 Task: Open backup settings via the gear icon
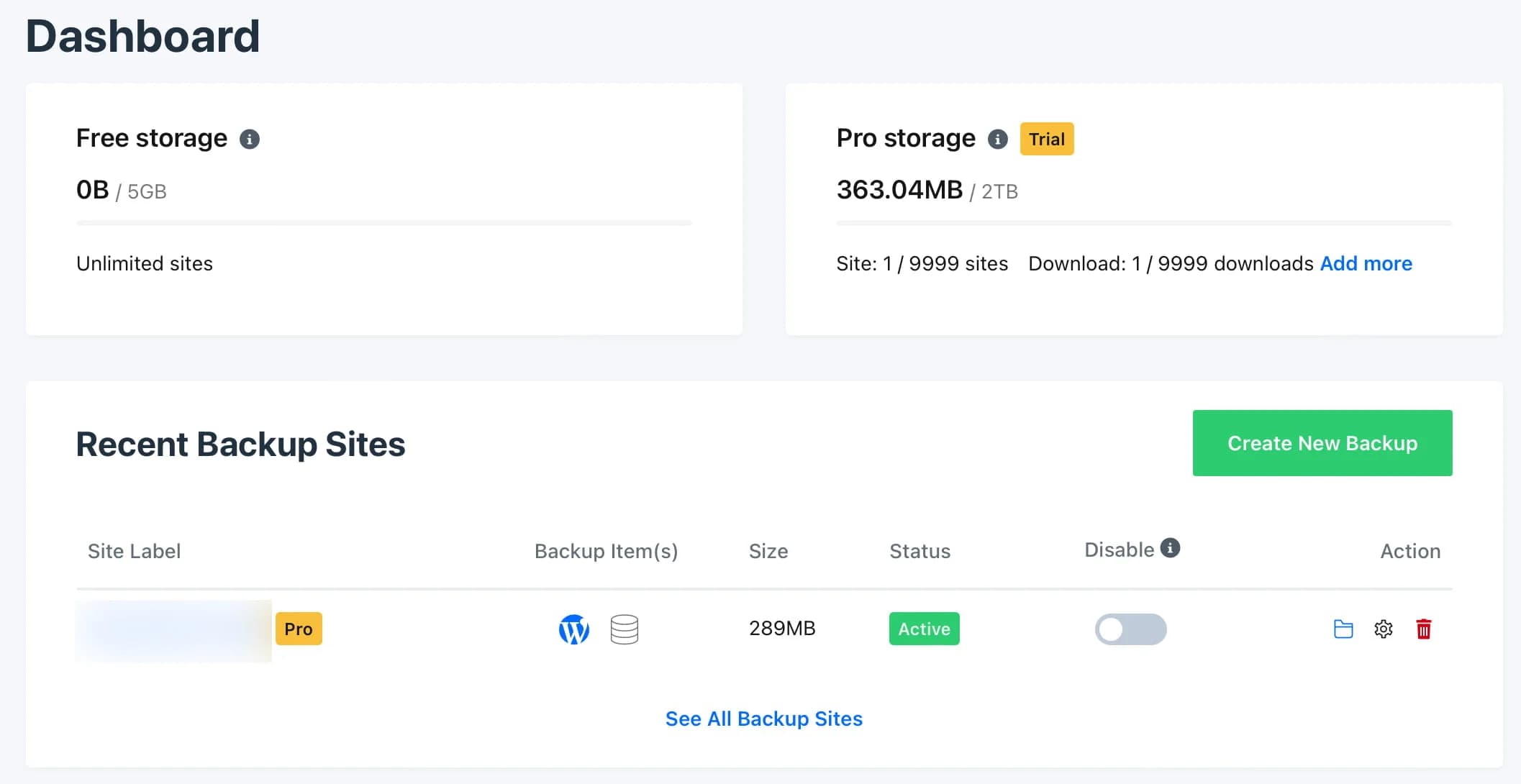pos(1383,629)
